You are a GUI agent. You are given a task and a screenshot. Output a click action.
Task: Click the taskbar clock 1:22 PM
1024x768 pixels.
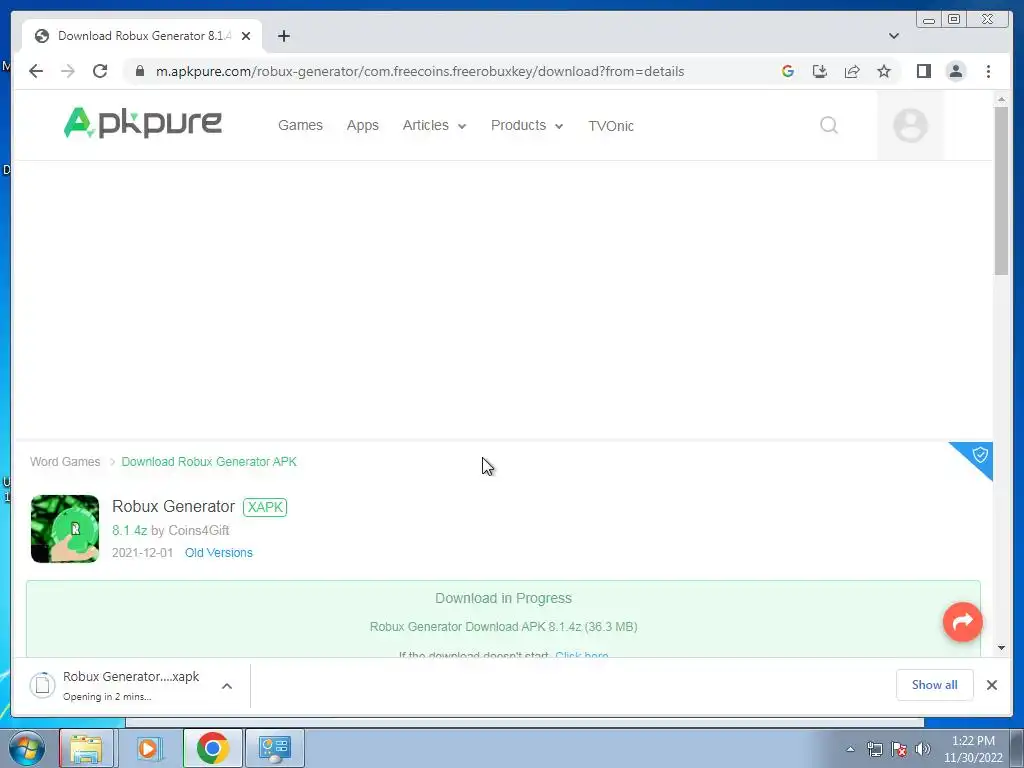pos(973,749)
